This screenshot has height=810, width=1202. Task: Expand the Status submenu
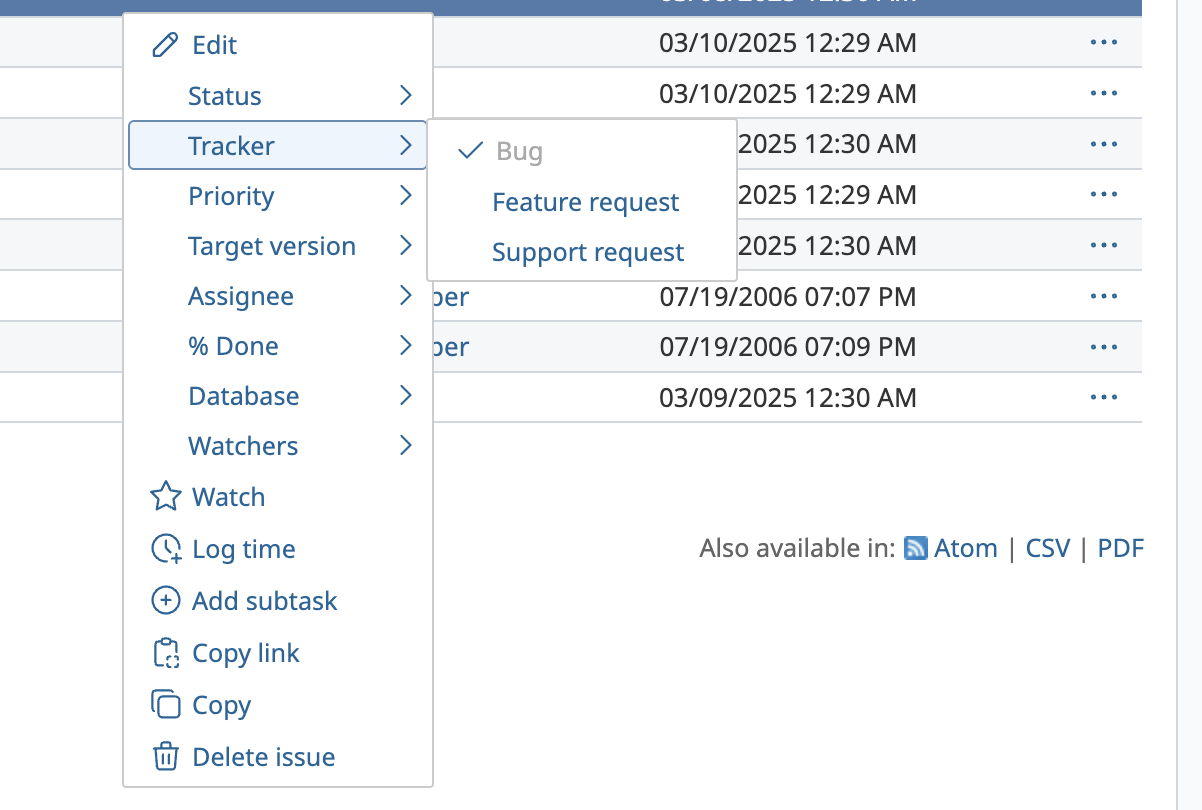278,96
